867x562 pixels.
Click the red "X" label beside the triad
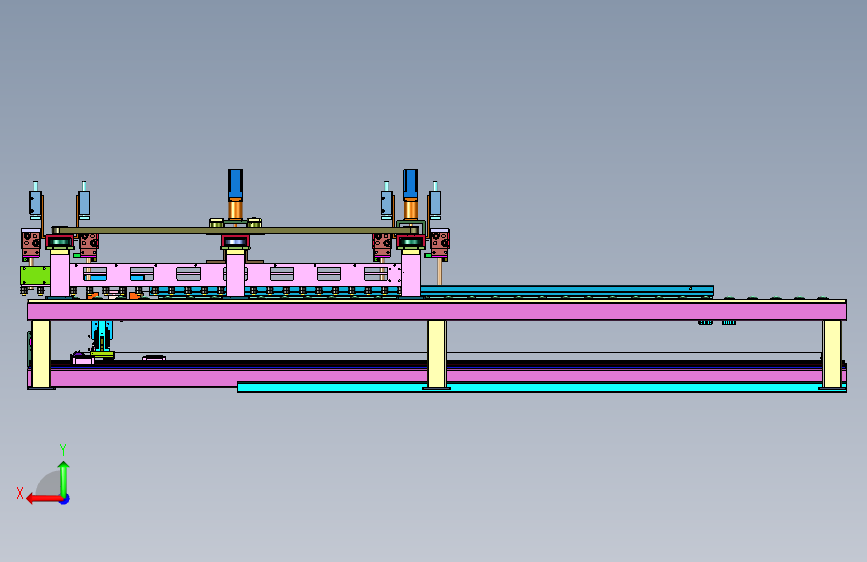(20, 493)
